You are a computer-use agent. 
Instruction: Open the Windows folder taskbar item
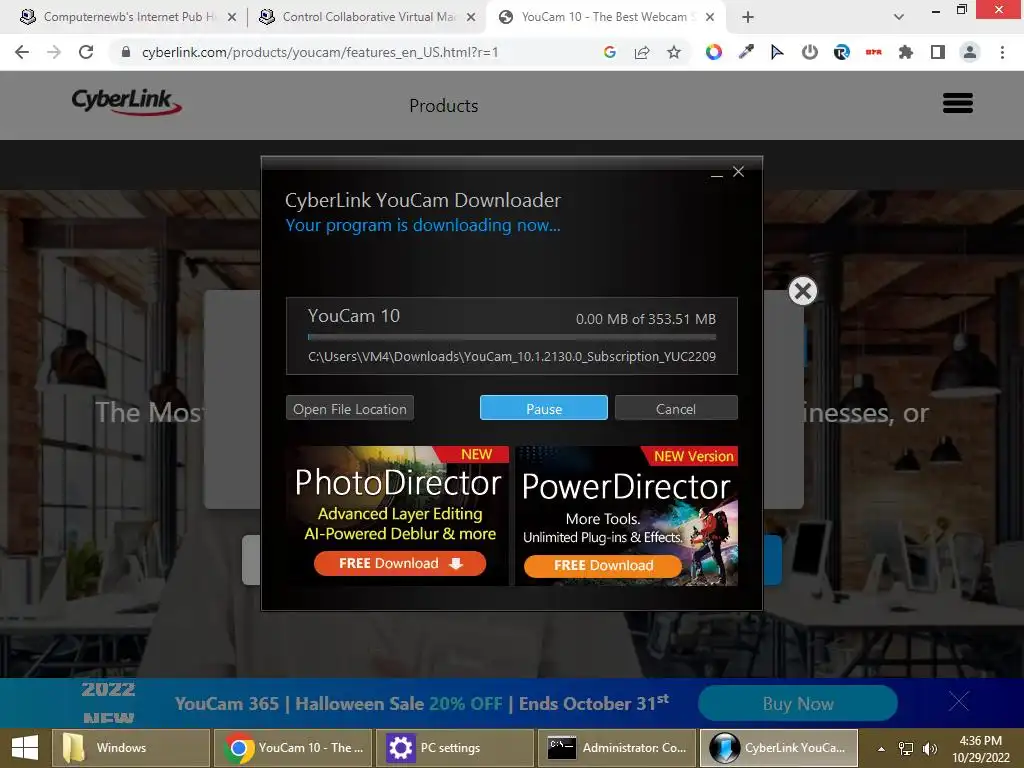tap(131, 748)
